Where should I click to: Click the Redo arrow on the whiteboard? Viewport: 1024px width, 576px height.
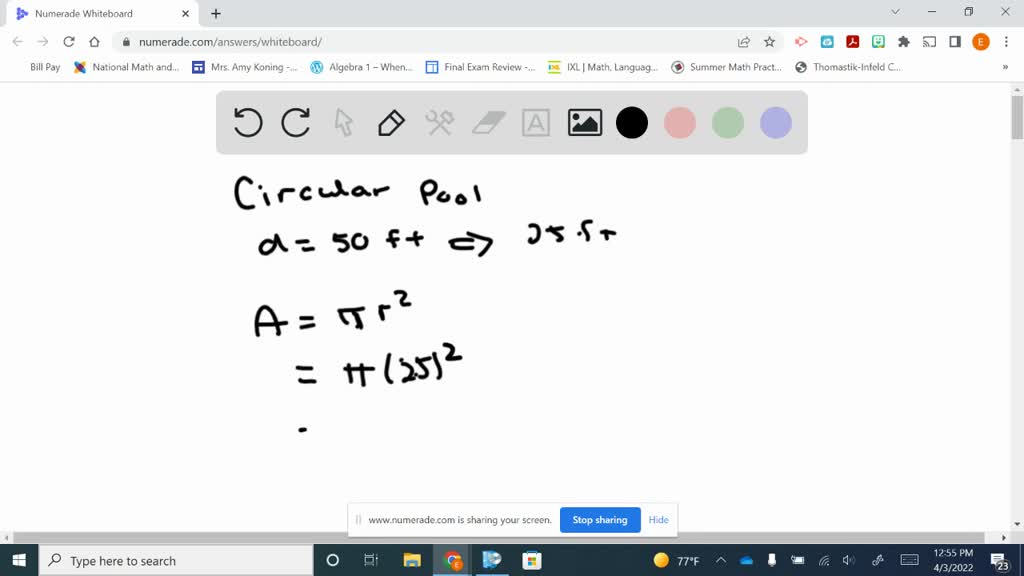[x=295, y=122]
